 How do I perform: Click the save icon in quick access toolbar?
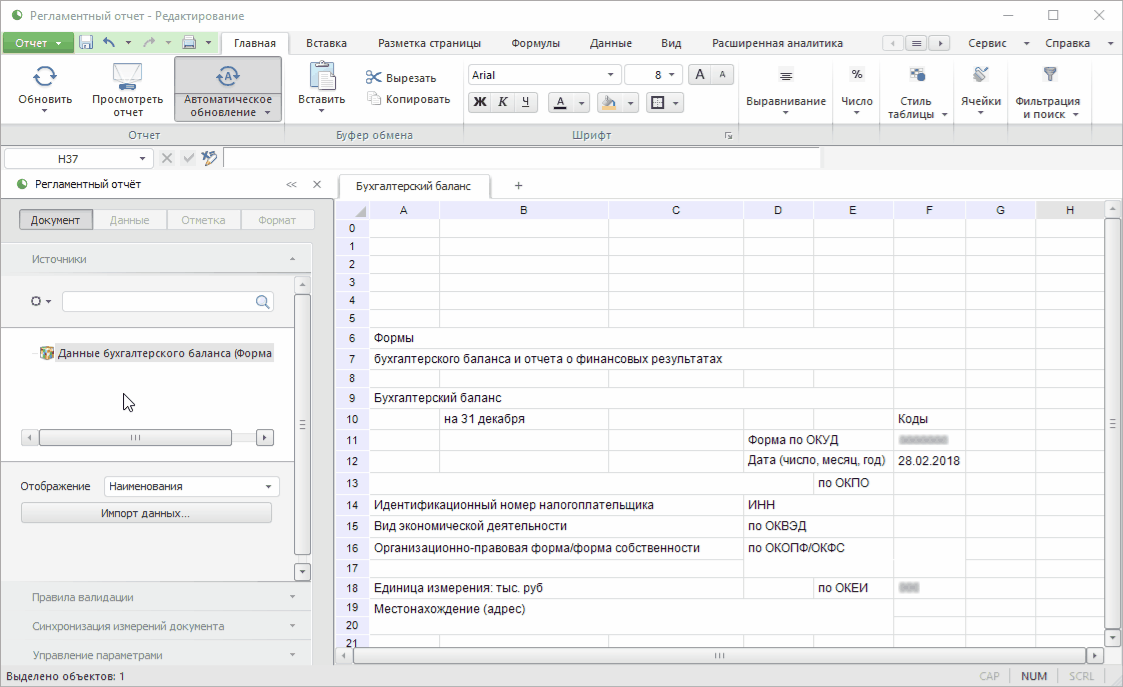86,43
